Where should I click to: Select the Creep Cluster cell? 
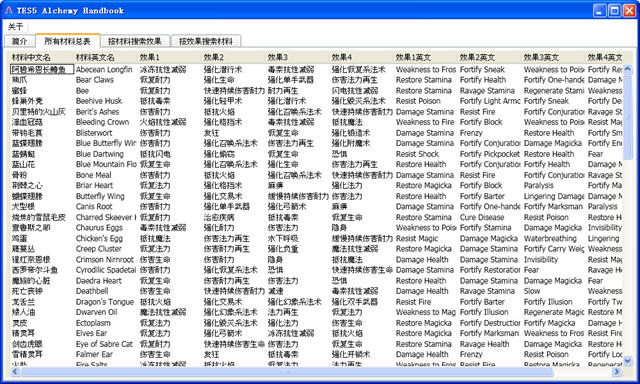coord(99,249)
